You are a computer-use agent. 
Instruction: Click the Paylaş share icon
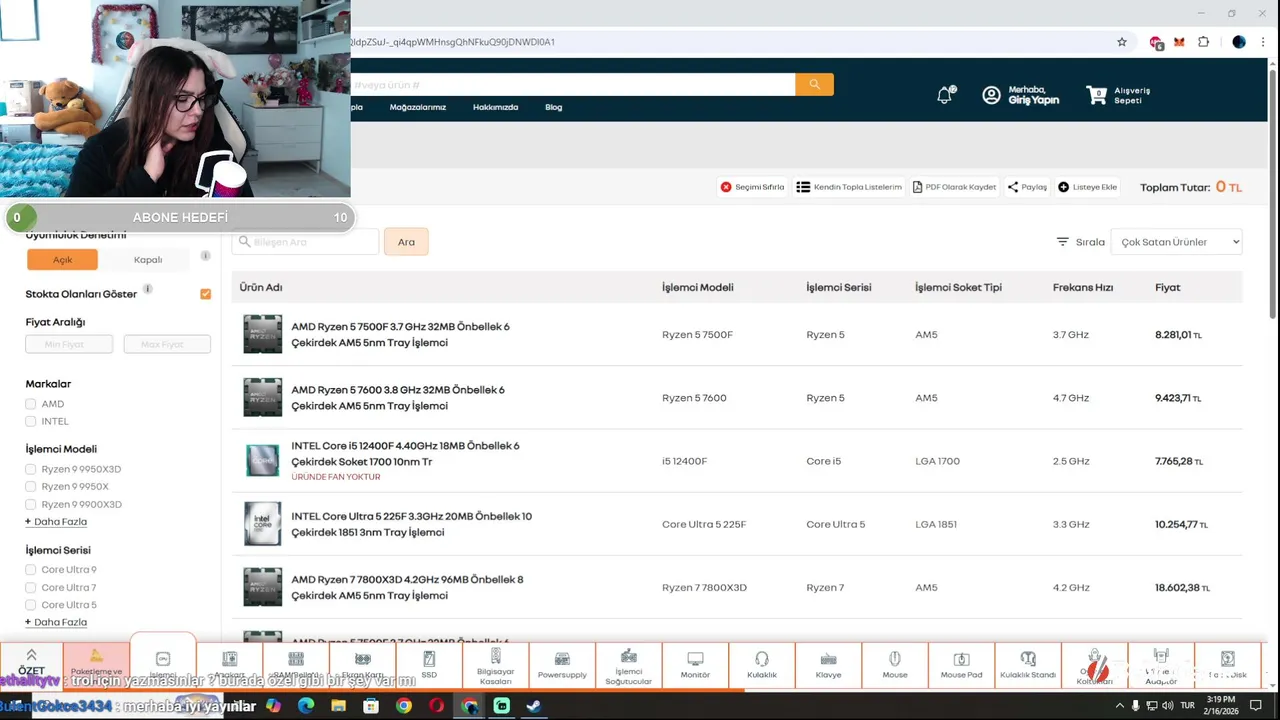[1013, 187]
